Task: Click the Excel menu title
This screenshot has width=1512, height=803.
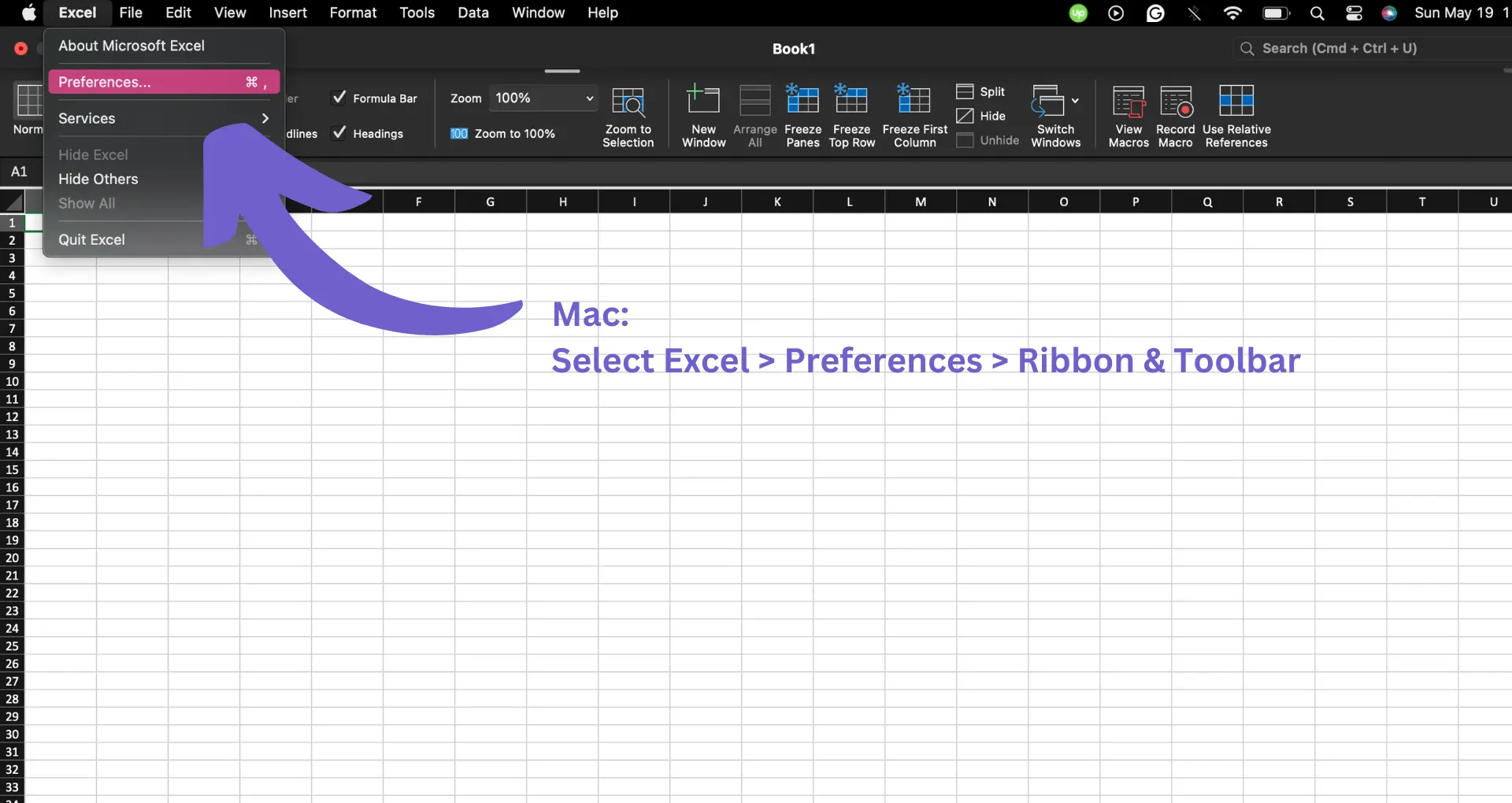Action: 77,13
